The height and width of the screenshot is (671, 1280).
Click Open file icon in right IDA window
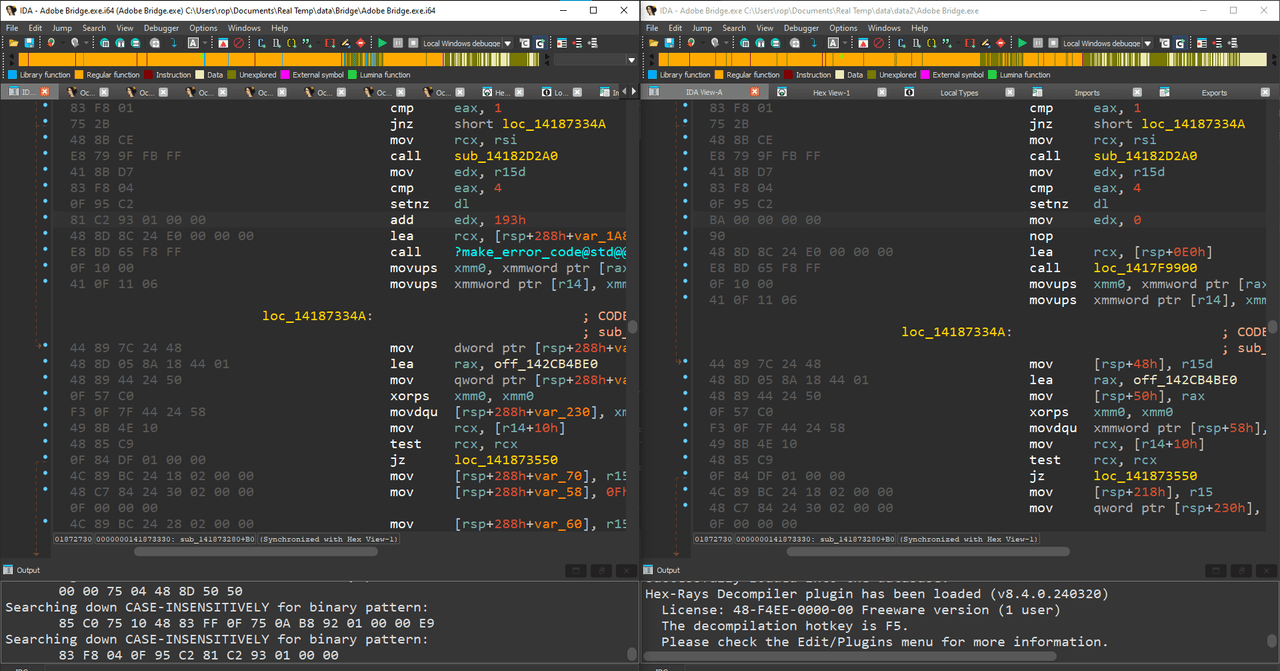pos(653,43)
